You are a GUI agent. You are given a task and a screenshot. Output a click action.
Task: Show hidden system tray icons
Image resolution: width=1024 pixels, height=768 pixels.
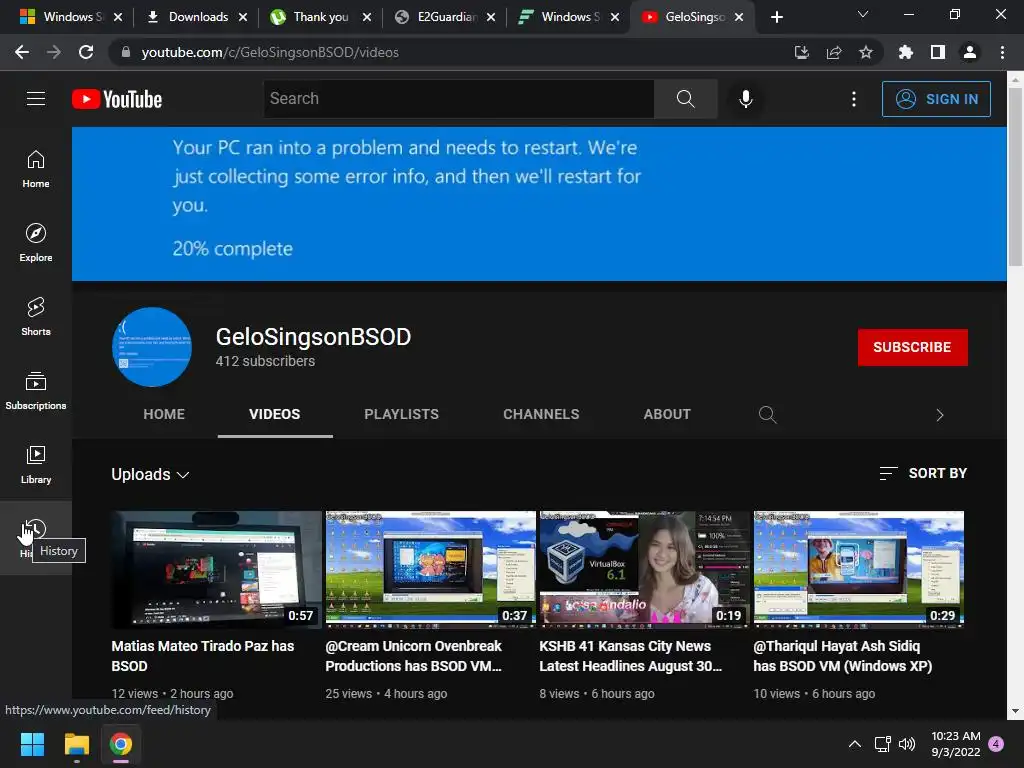[x=854, y=744]
